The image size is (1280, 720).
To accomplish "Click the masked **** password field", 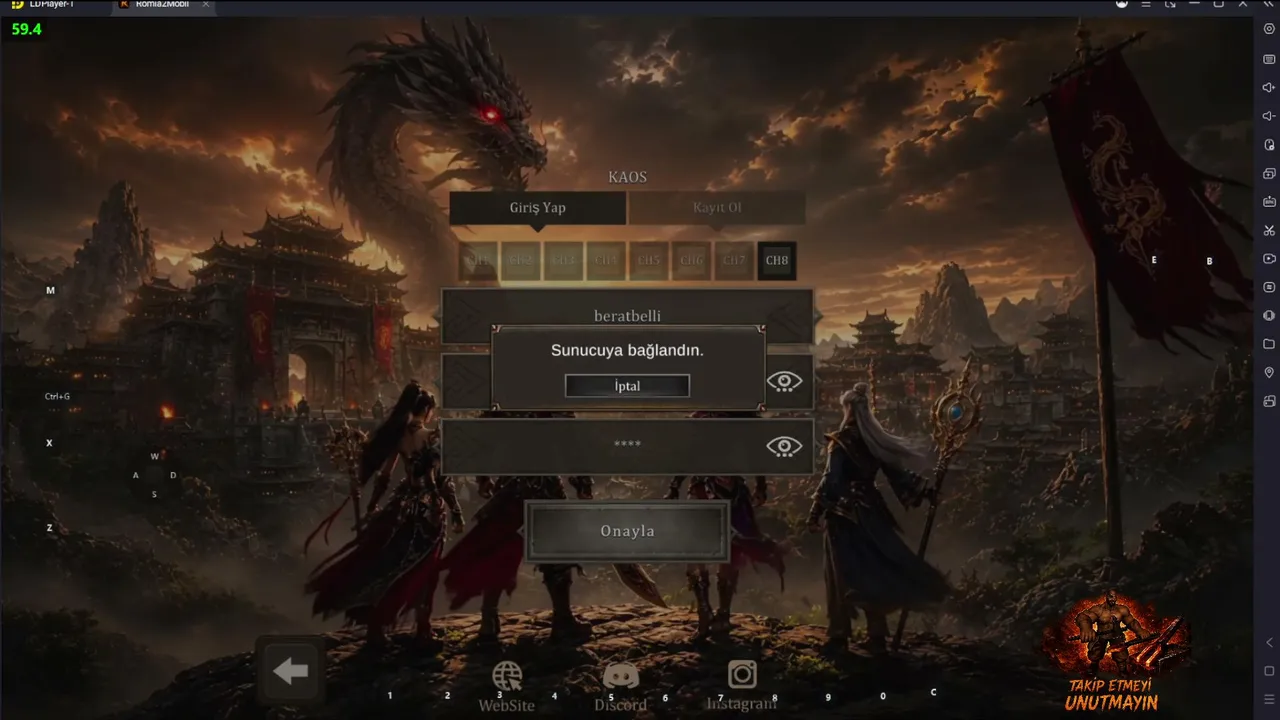I will pos(627,446).
